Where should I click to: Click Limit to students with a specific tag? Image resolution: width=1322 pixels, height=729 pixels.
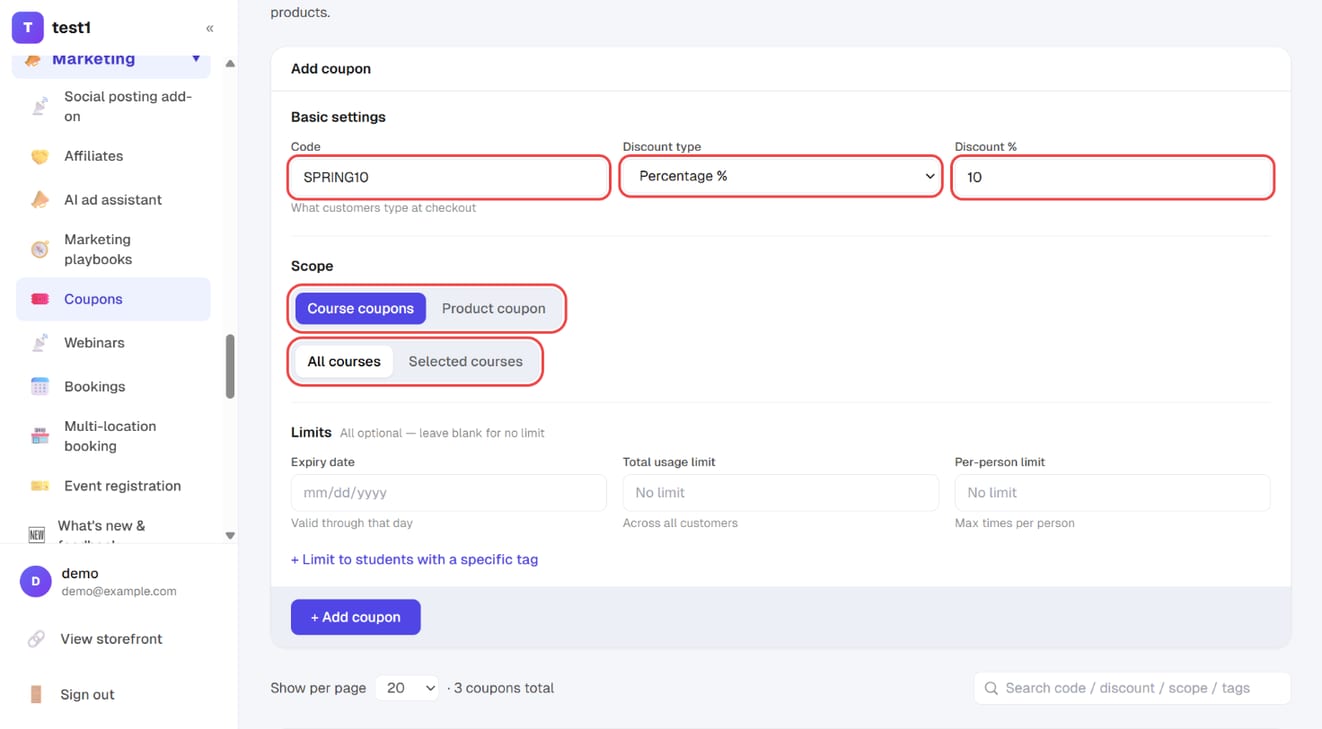pos(414,560)
